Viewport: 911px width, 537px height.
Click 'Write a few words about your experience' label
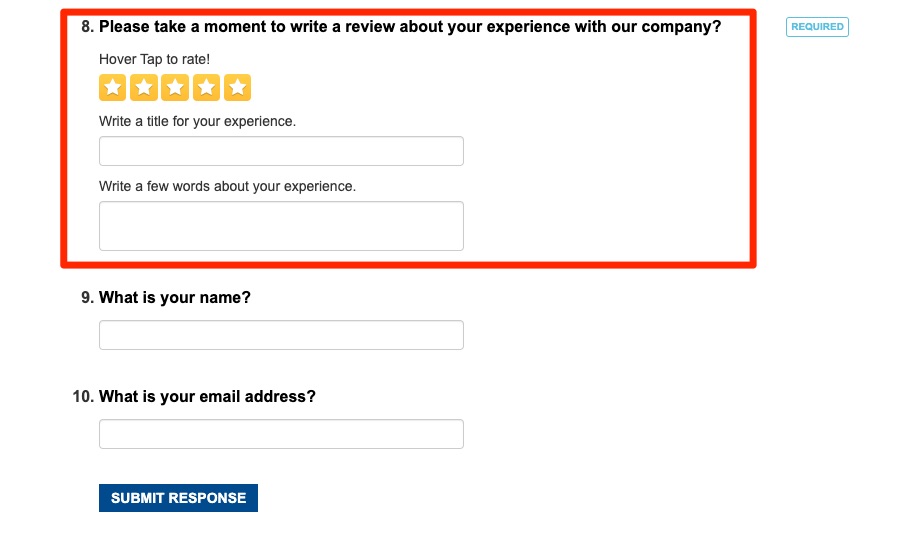click(x=227, y=186)
